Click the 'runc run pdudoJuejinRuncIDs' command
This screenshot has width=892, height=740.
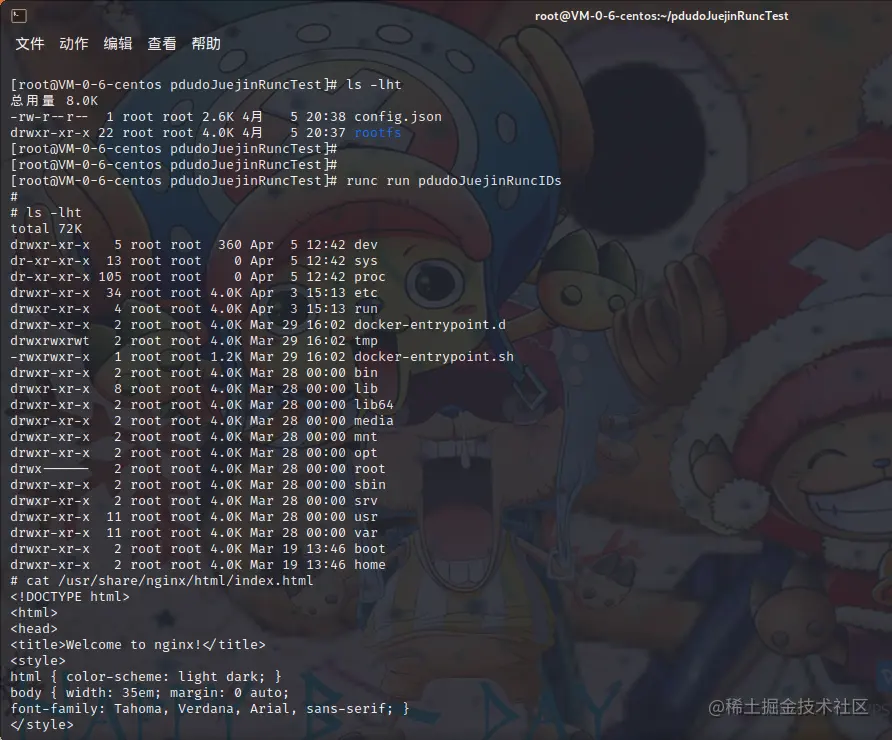pos(453,180)
